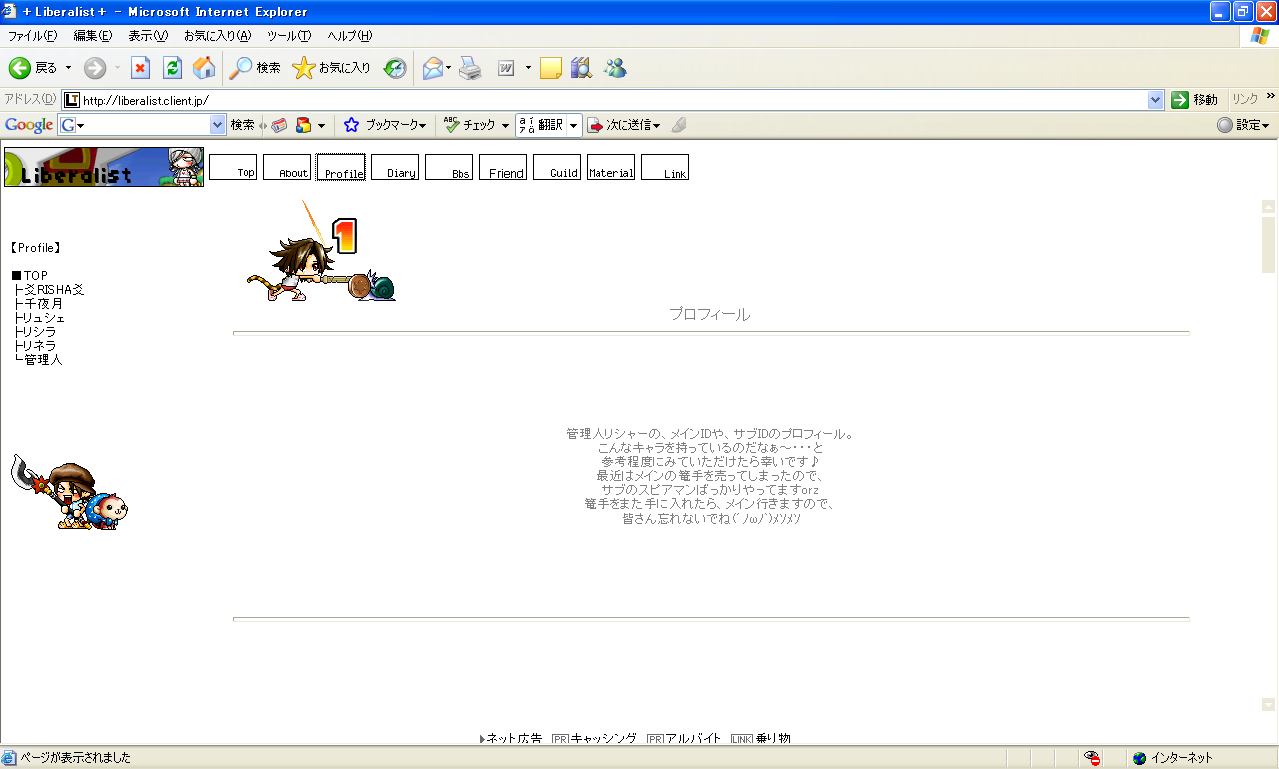Select the Profile navigation button
This screenshot has width=1279, height=769.
[x=341, y=167]
